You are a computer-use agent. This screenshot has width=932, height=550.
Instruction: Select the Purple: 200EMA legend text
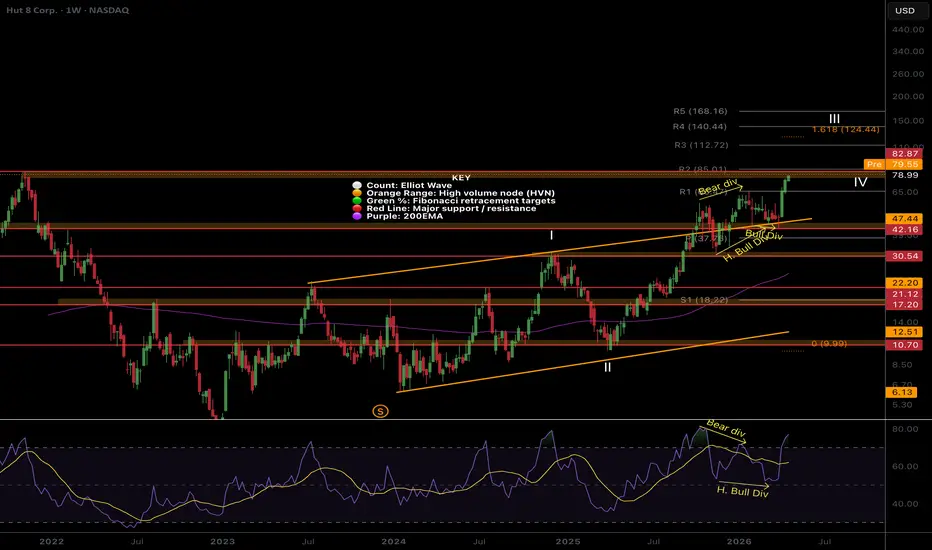(x=404, y=216)
